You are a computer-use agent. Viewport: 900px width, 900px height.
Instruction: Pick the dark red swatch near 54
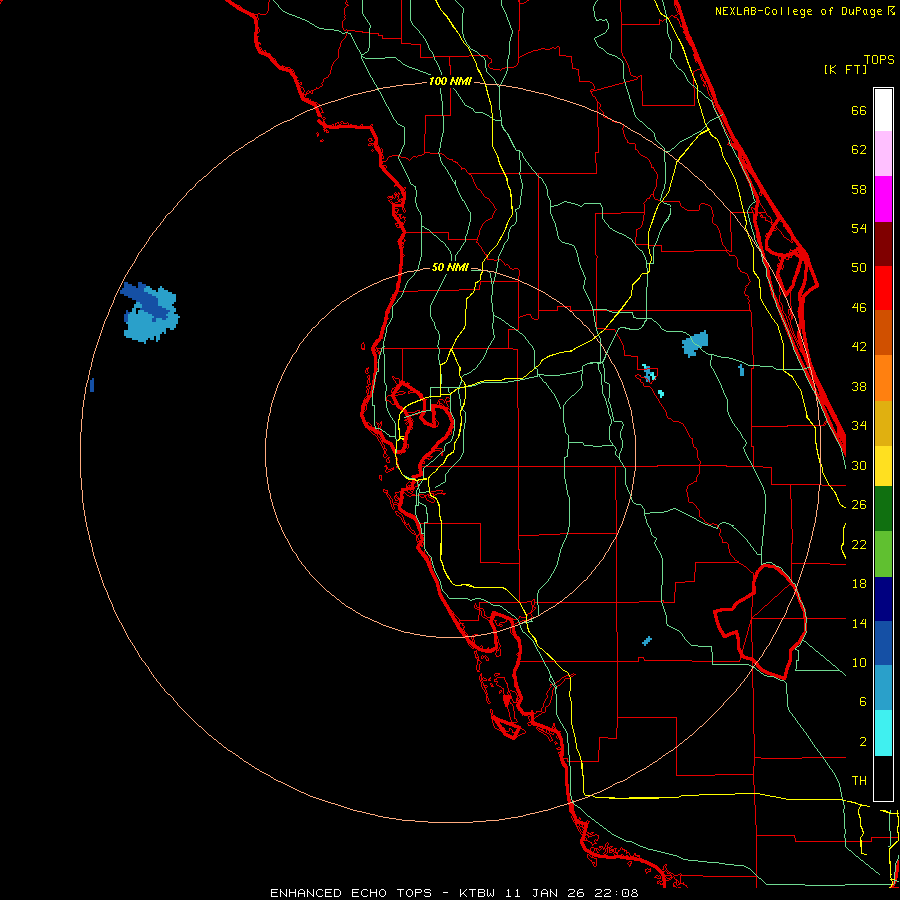(883, 244)
